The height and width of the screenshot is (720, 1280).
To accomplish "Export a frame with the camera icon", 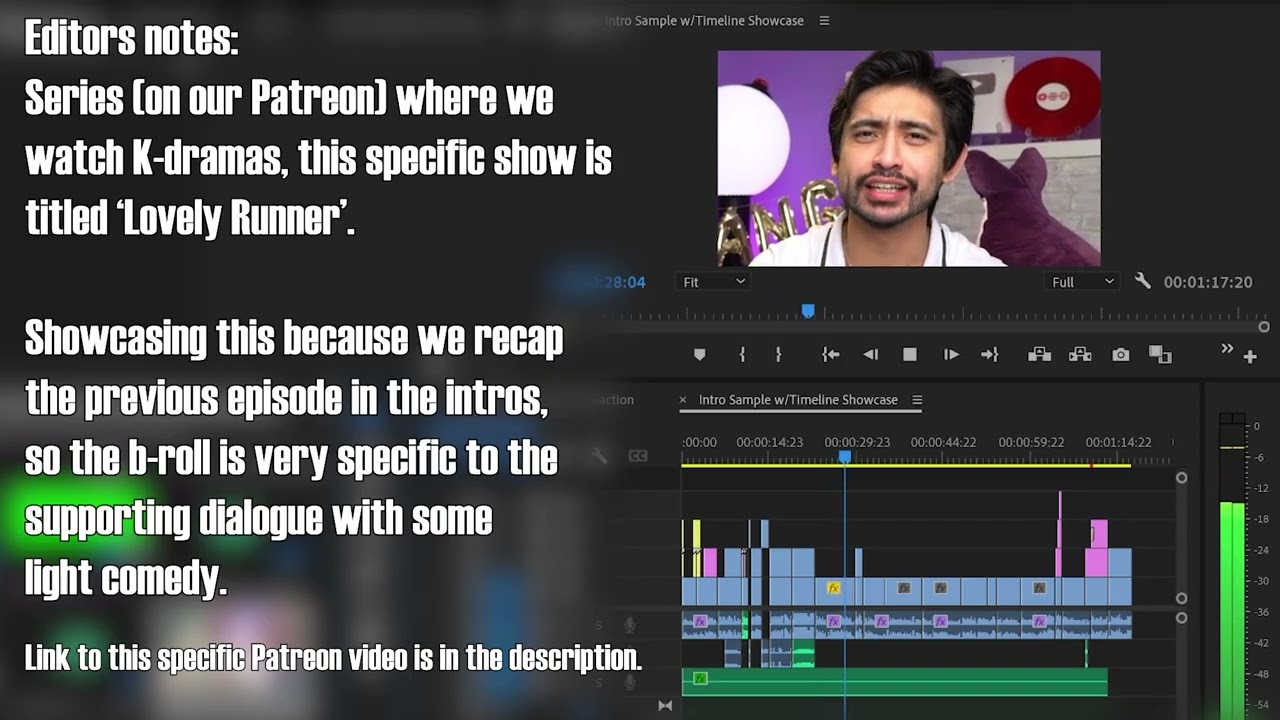I will pyautogui.click(x=1121, y=355).
